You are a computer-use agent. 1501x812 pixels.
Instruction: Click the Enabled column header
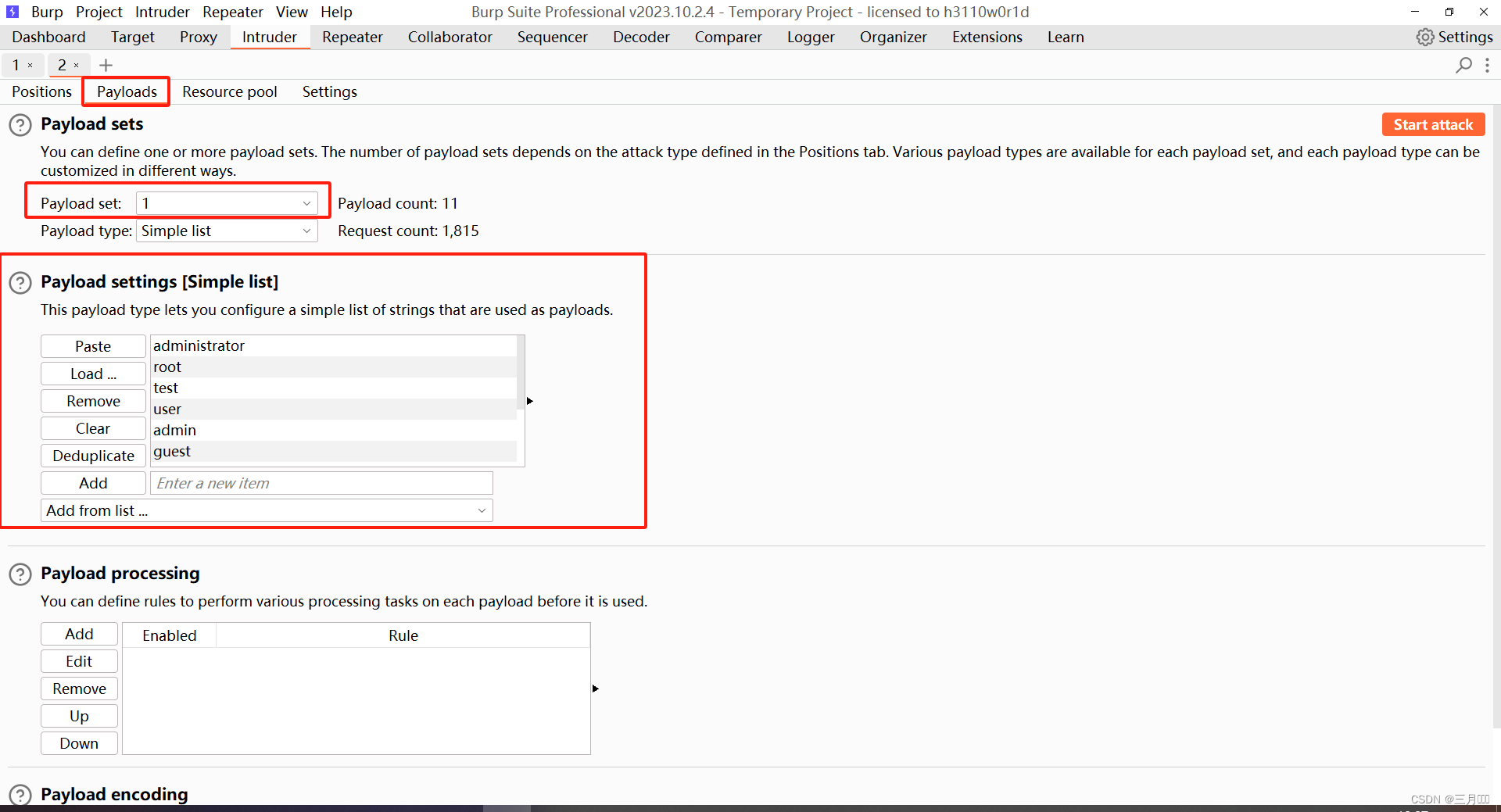[170, 635]
